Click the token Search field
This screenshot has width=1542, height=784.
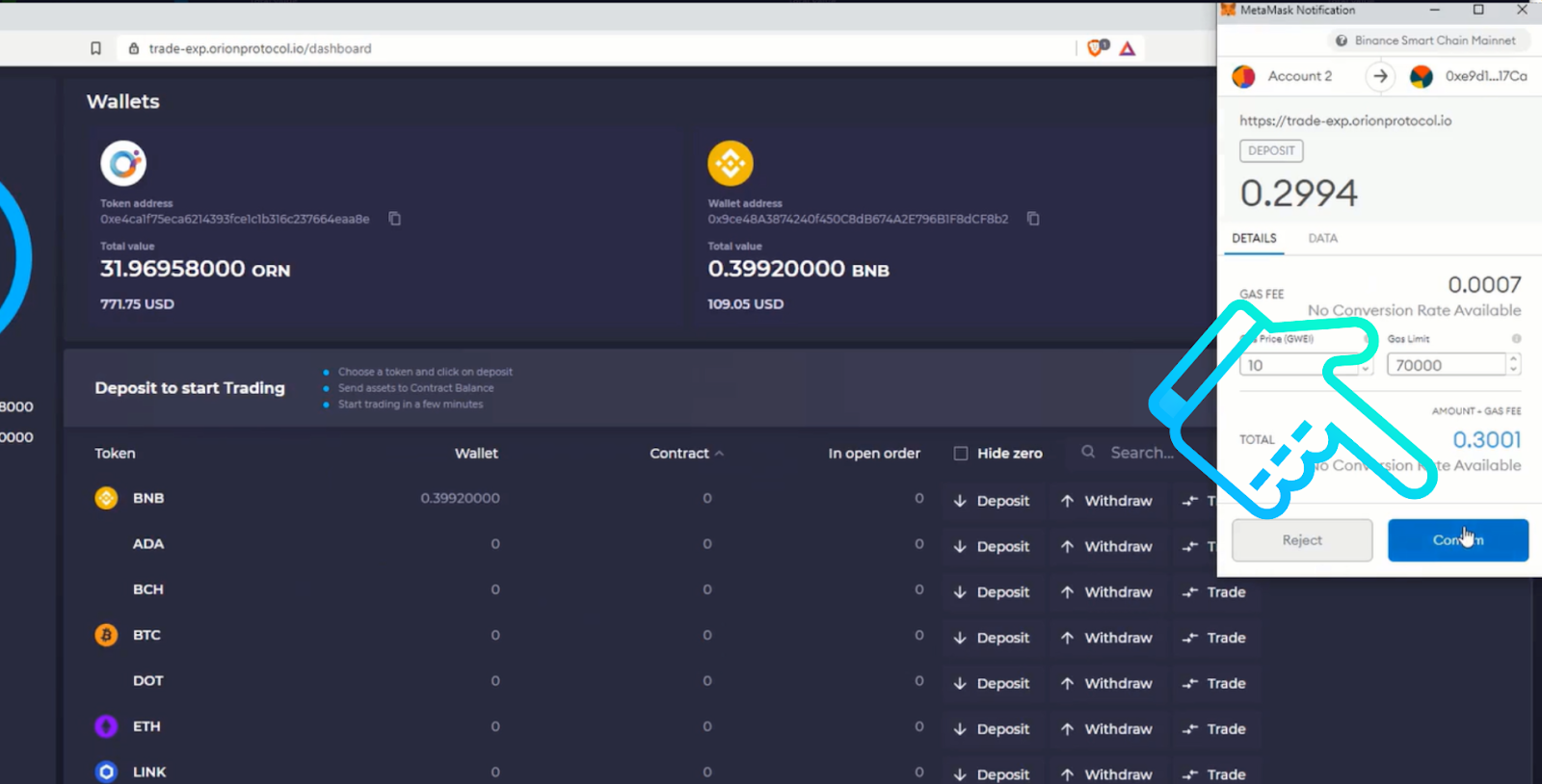click(1141, 452)
